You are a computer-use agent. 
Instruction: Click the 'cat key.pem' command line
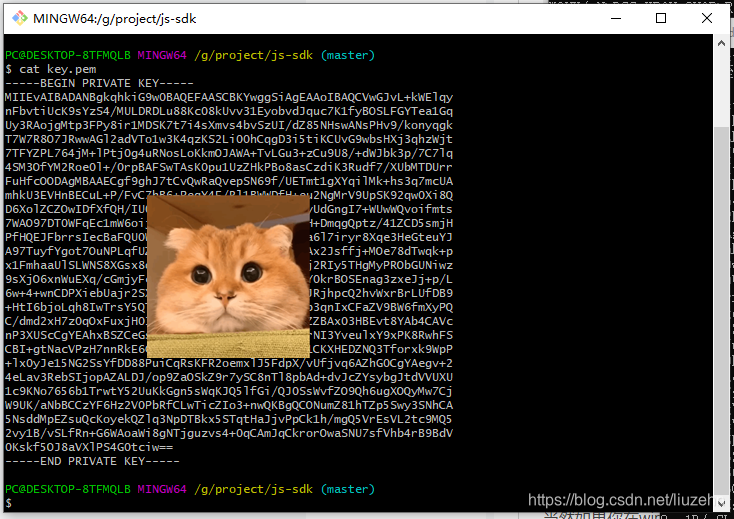[x=51, y=69]
